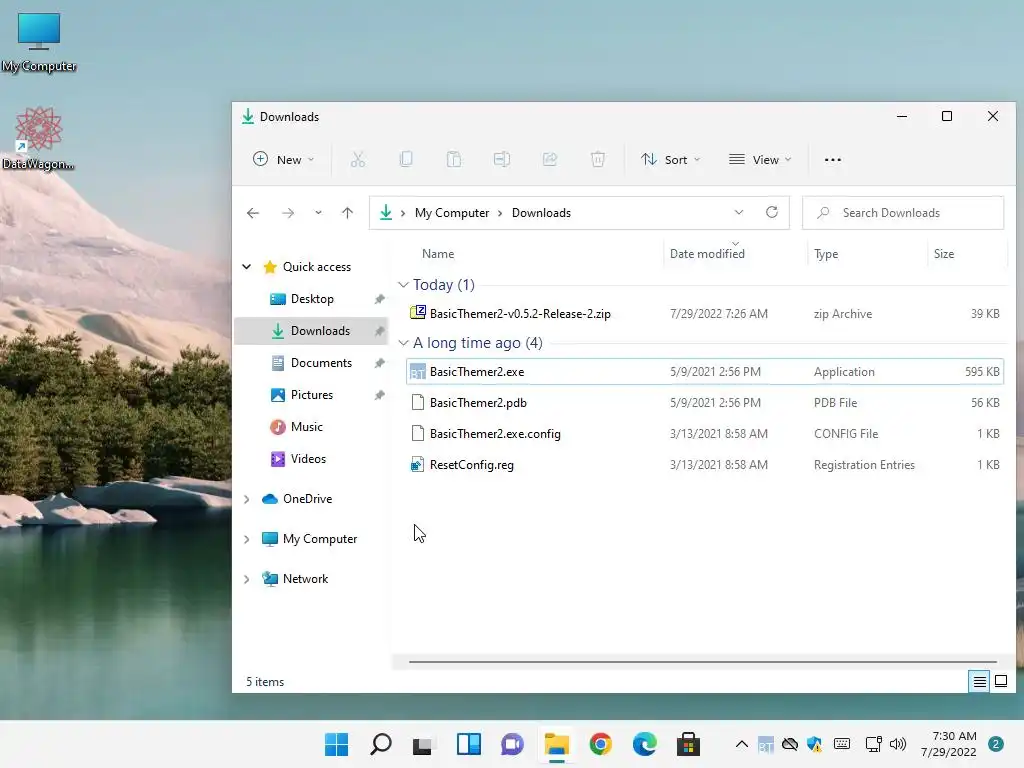This screenshot has width=1024, height=768.
Task: Select the BasicThemer2.pdb file
Action: point(705,403)
